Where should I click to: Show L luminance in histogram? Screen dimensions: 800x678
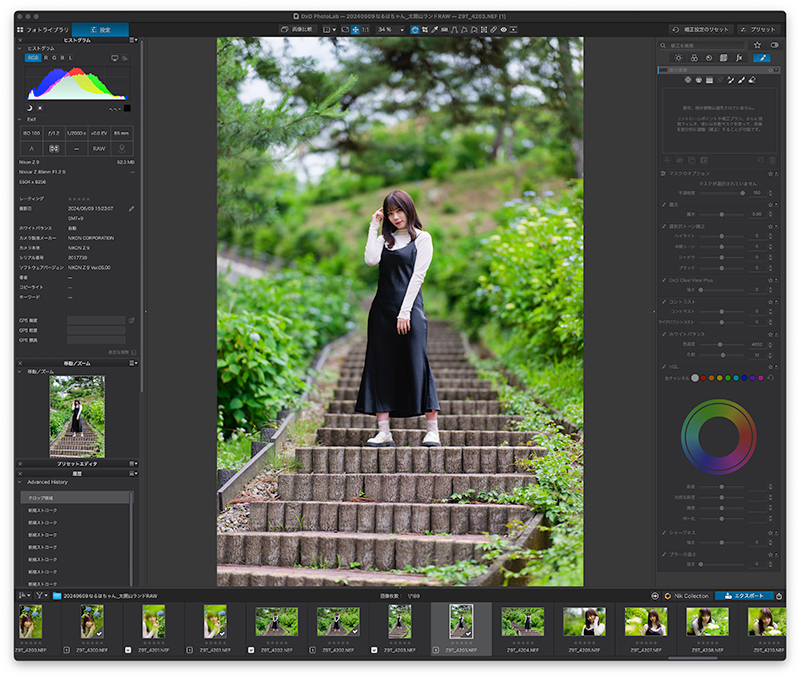[70, 58]
